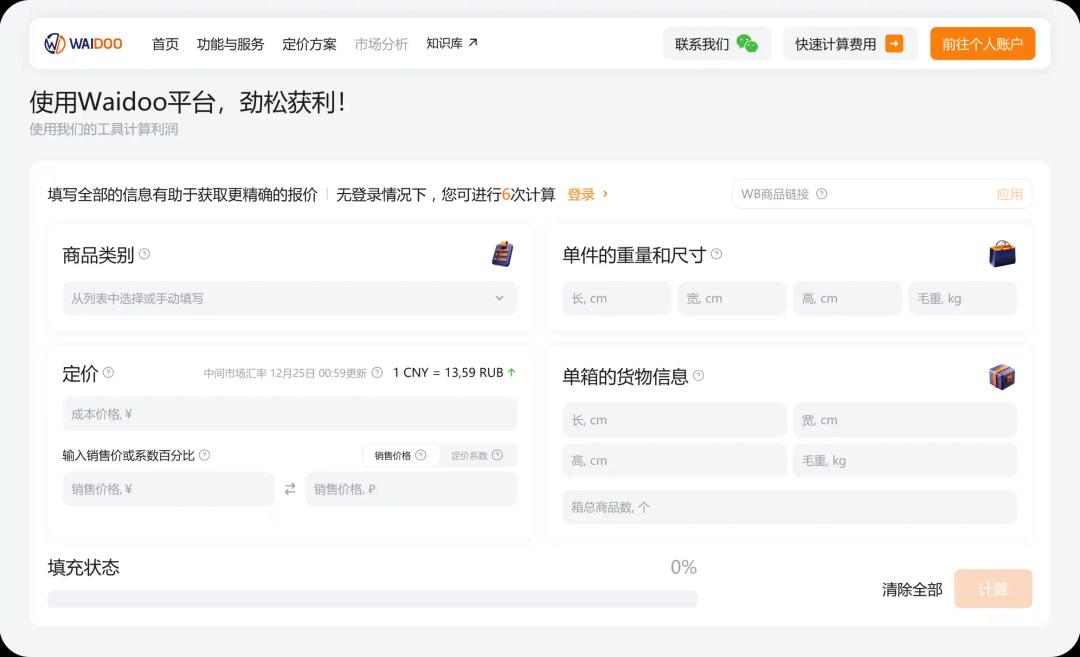This screenshot has width=1080, height=657.
Task: Switch to the 定价系数 toggle option
Action: point(477,455)
